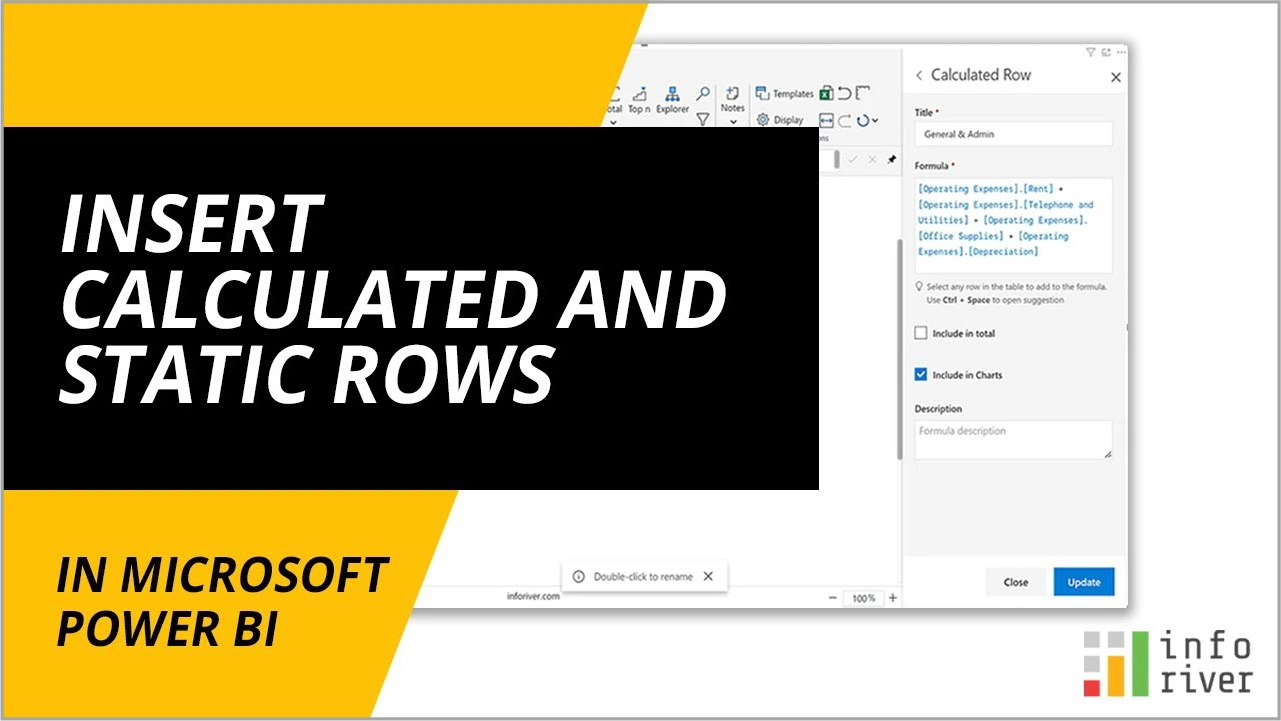Click the pin icon on formula bar

[x=892, y=159]
